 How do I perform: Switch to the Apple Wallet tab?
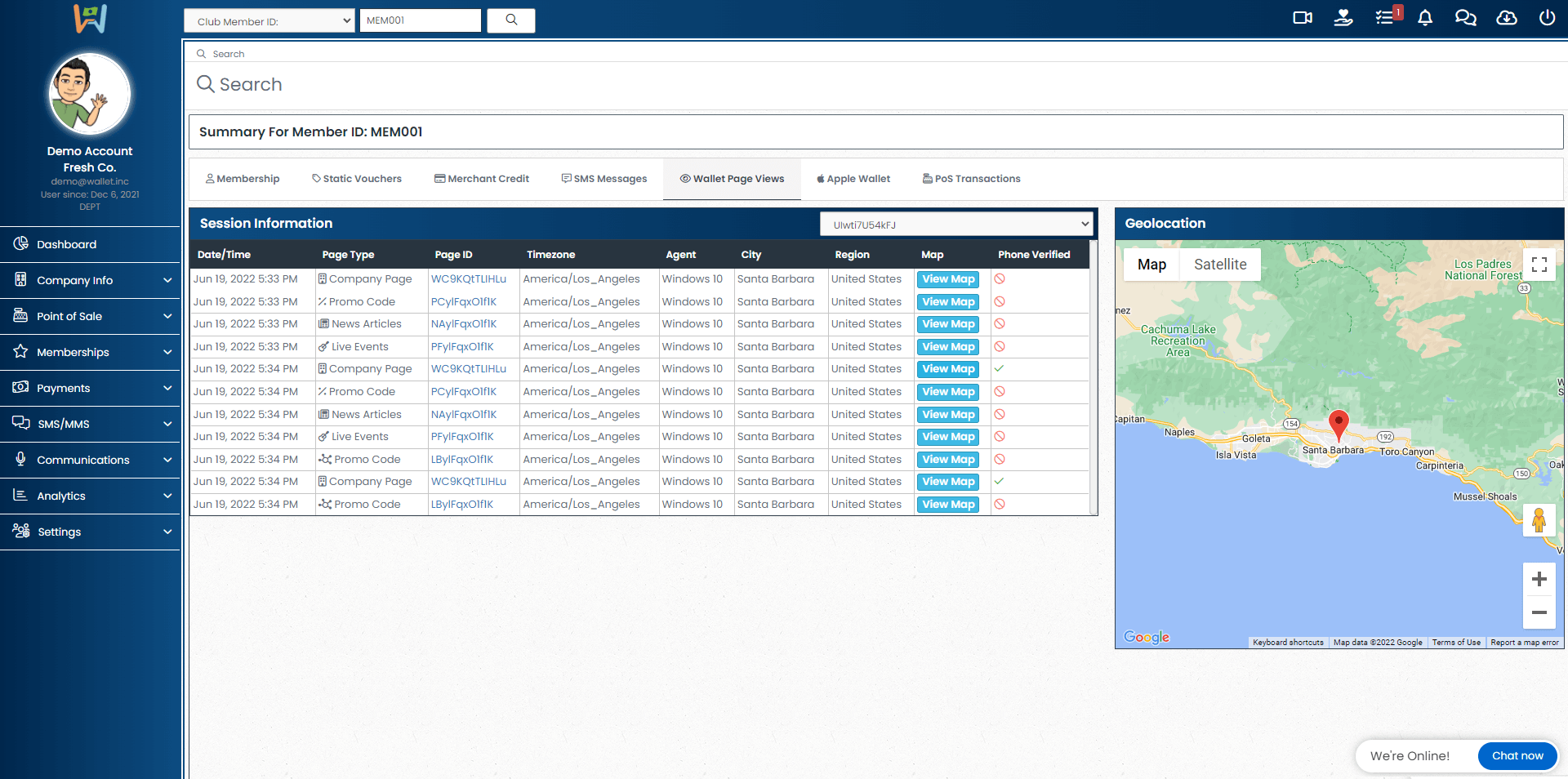click(853, 179)
